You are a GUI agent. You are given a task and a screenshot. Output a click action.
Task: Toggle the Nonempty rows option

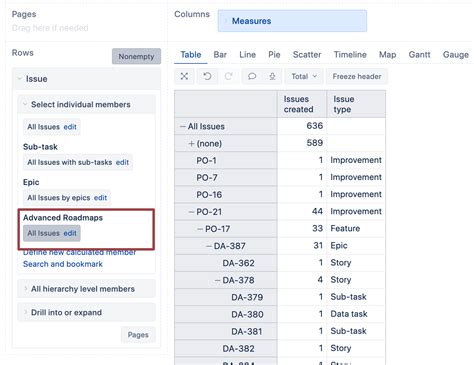pyautogui.click(x=136, y=56)
